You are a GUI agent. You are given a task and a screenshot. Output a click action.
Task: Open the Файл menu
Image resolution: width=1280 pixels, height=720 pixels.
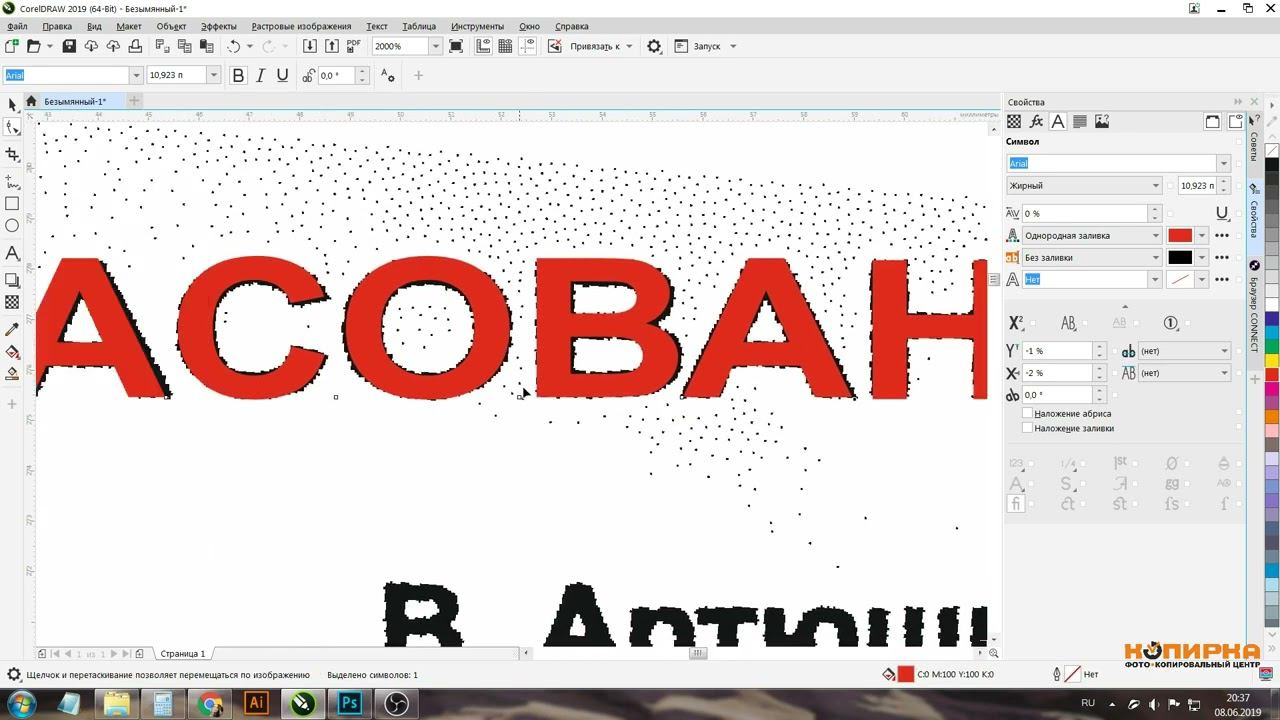pyautogui.click(x=17, y=26)
